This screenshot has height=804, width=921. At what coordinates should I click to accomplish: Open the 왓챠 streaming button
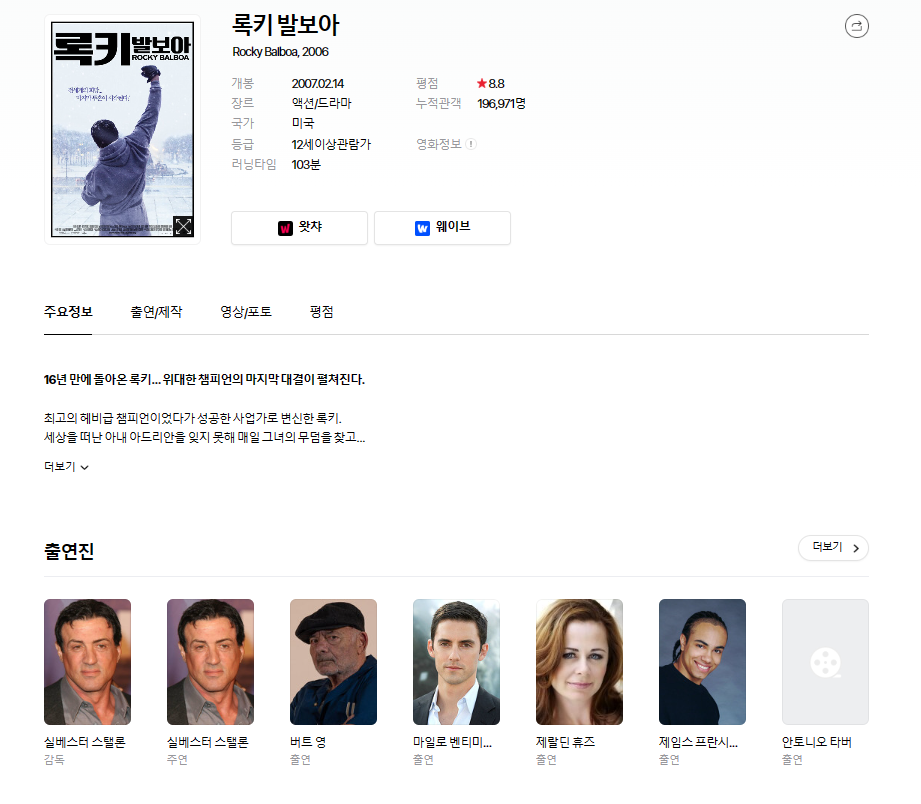click(x=299, y=228)
